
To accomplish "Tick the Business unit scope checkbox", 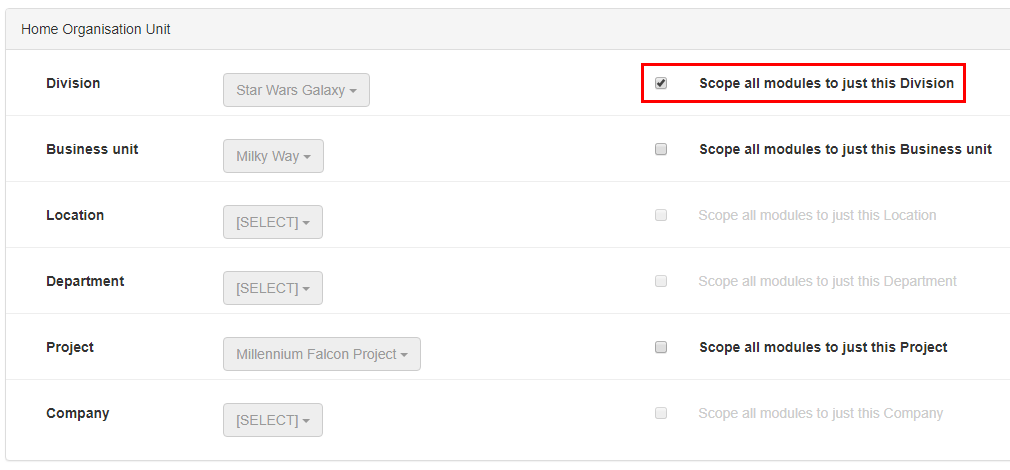I will pos(661,149).
